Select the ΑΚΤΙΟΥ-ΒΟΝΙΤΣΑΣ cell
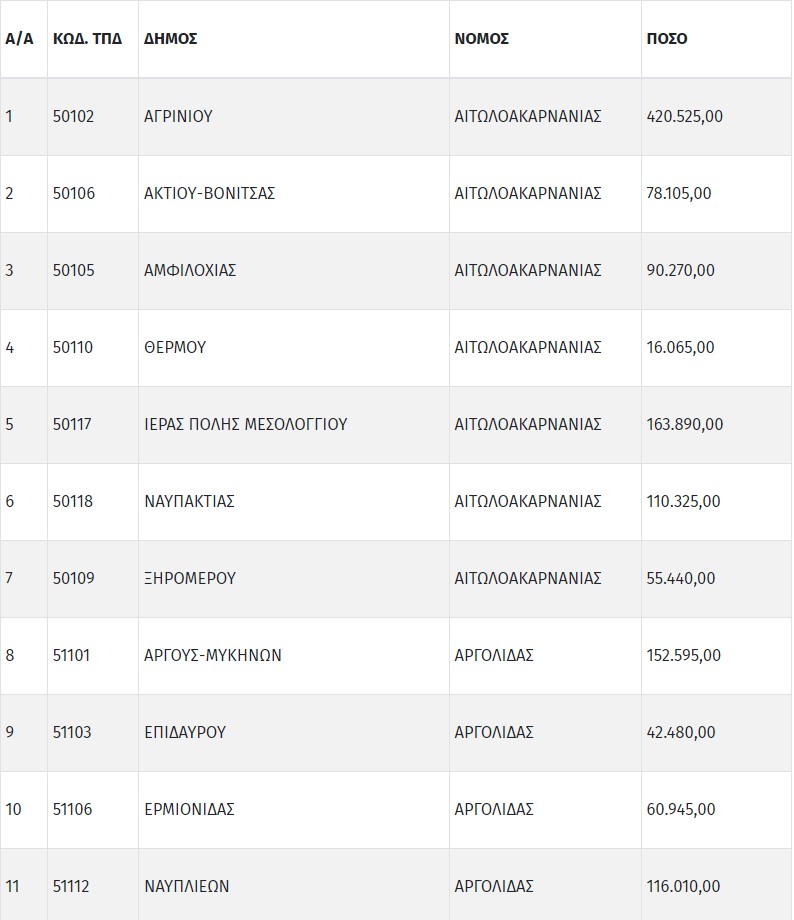The height and width of the screenshot is (920, 794). [x=210, y=193]
